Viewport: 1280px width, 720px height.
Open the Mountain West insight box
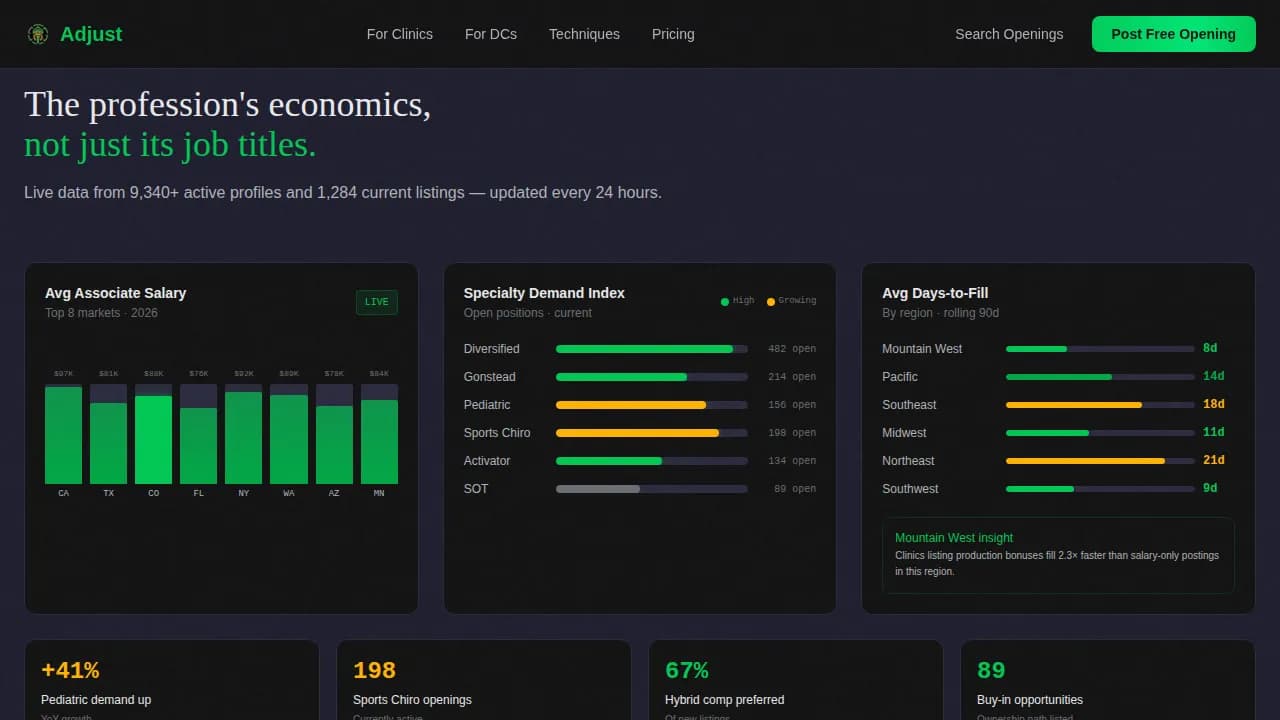[1057, 555]
